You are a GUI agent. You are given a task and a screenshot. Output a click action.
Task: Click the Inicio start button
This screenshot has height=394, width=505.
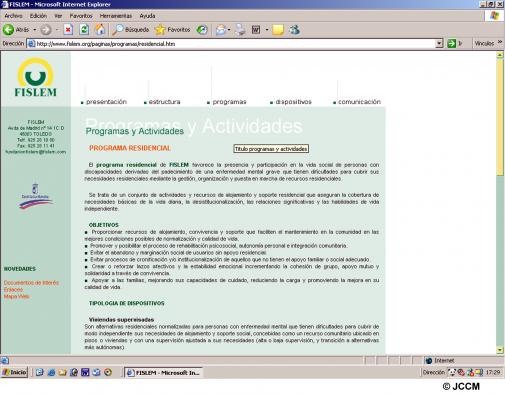(x=14, y=372)
